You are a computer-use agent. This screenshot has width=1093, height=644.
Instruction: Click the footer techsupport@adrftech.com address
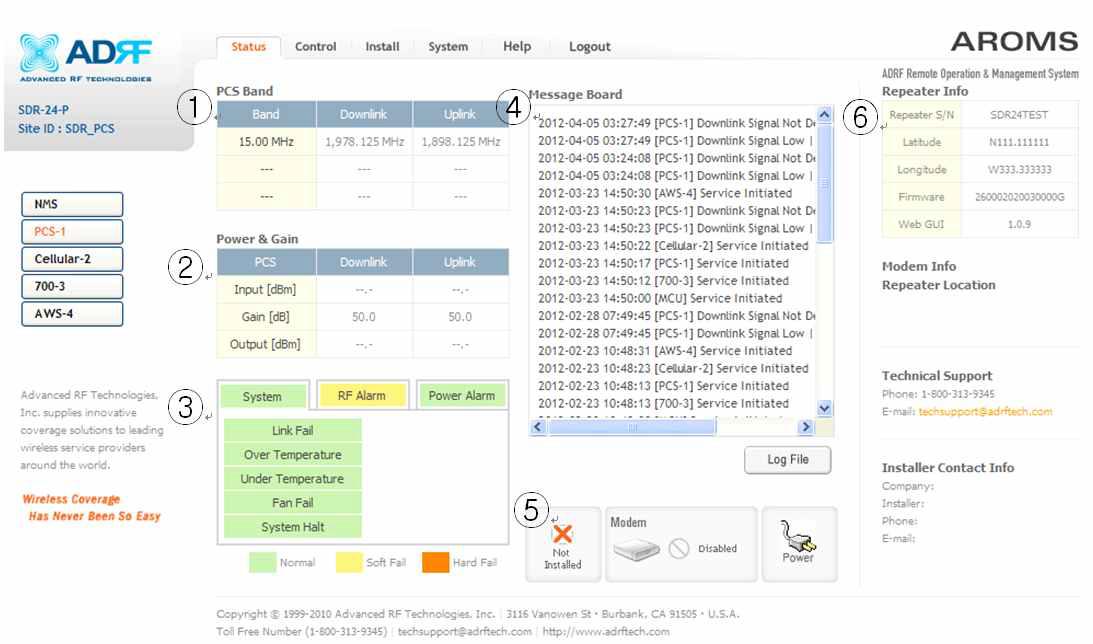coord(464,631)
